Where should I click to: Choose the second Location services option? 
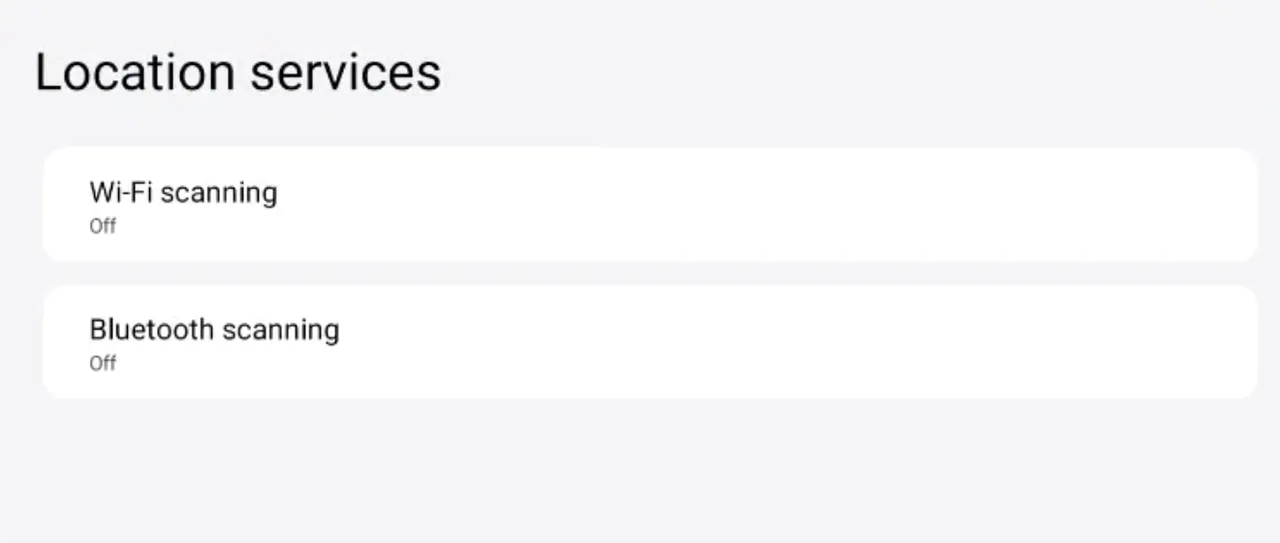pos(648,342)
